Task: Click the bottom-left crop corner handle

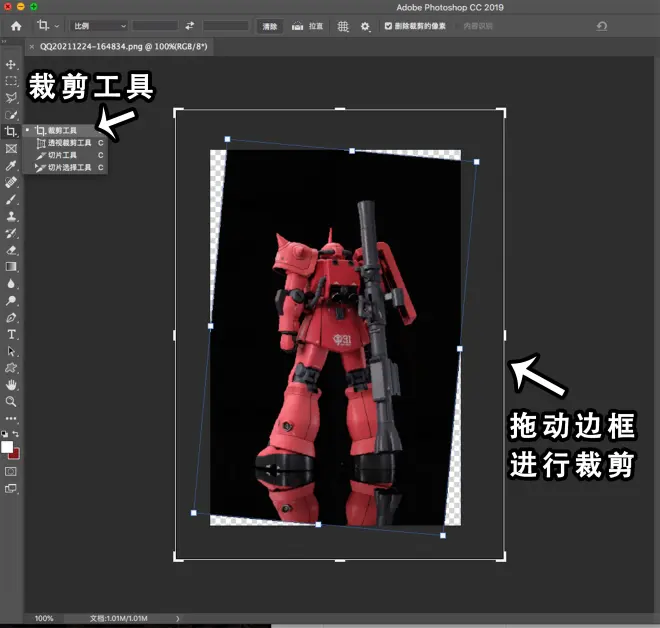Action: 177,558
